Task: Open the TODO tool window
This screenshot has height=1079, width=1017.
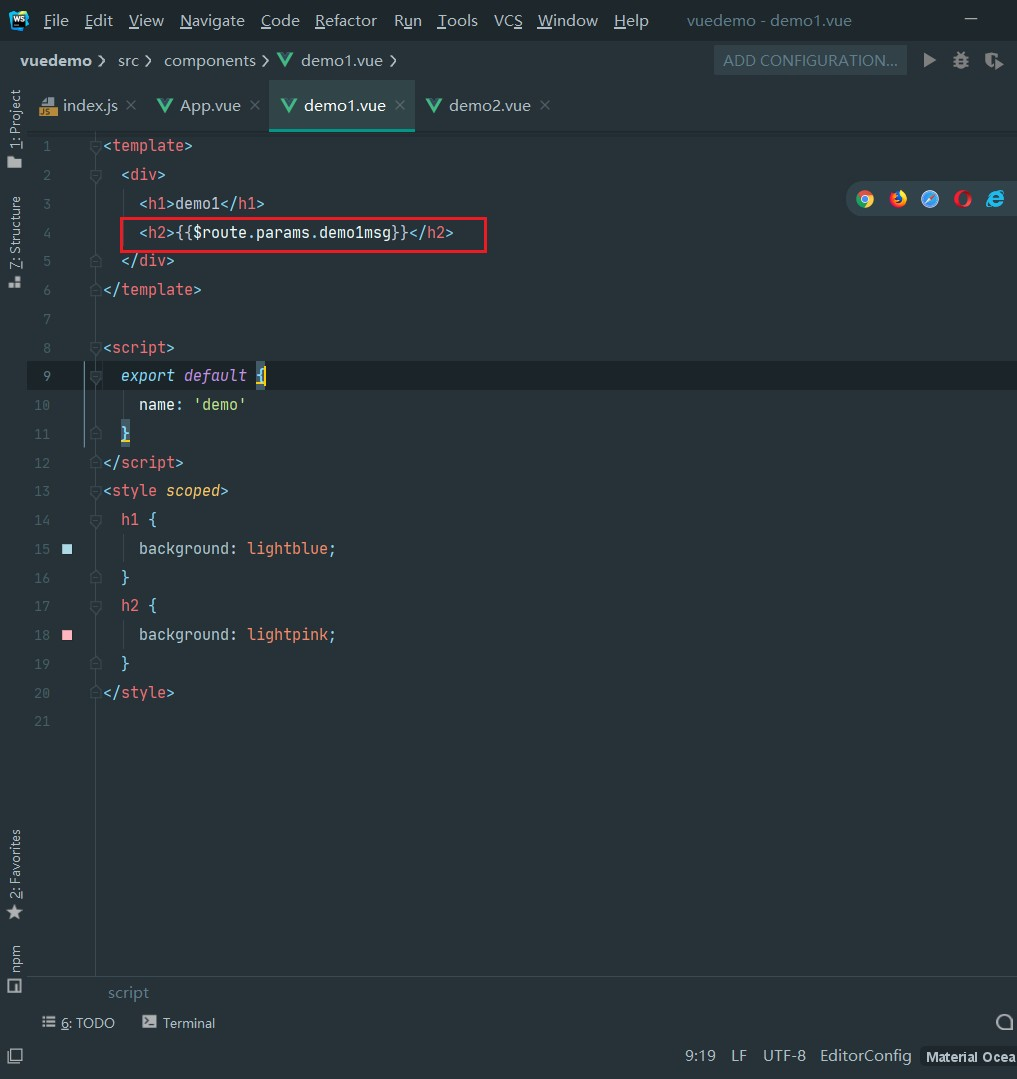Action: click(78, 1023)
